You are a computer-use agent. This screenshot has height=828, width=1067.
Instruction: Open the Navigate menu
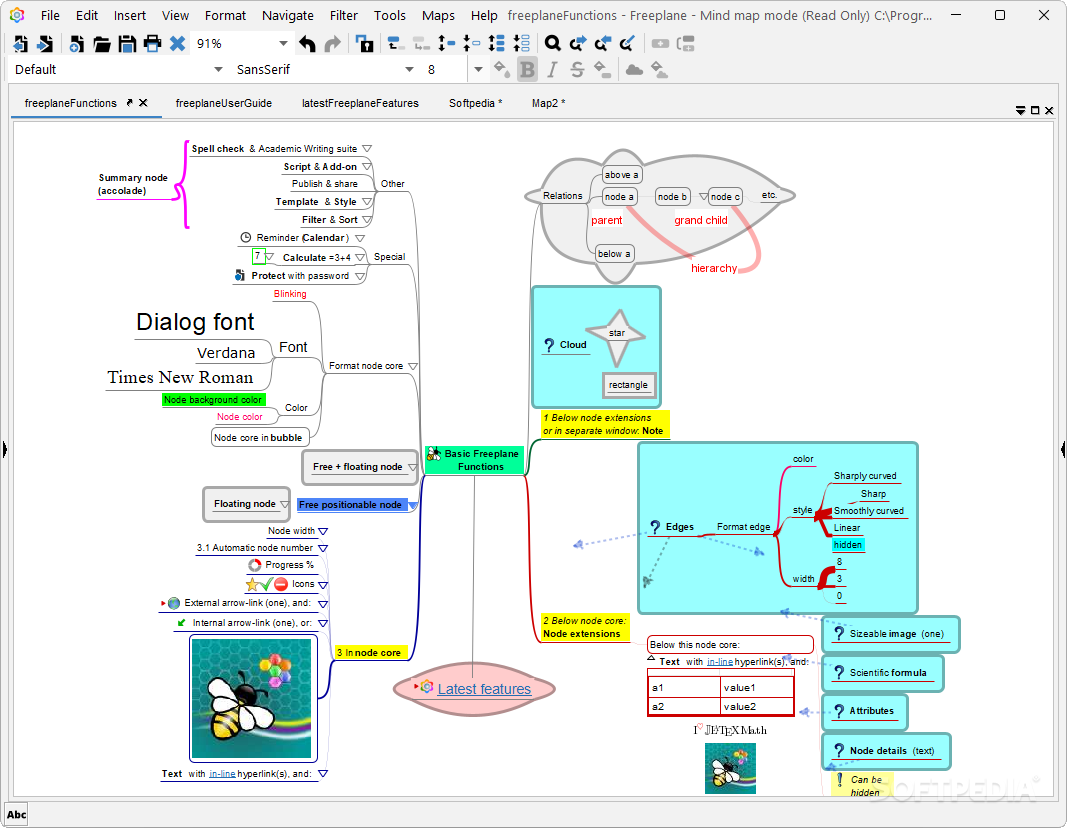pyautogui.click(x=288, y=15)
